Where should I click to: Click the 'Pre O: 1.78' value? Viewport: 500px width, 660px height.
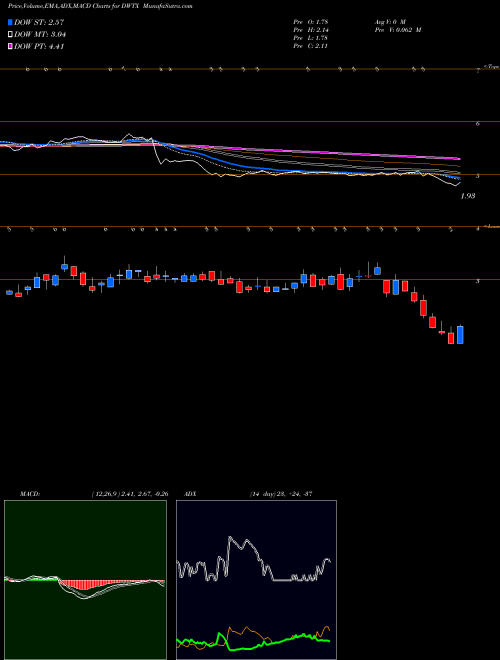point(311,21)
